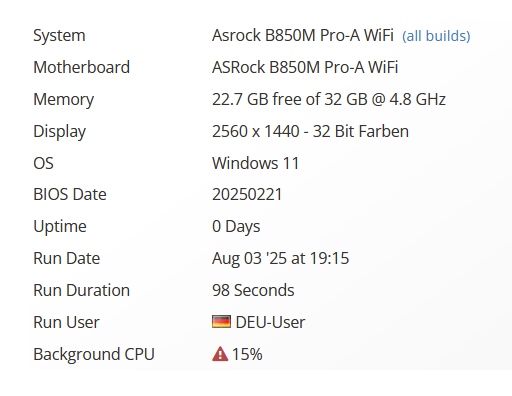Screen dimensions: 512x396
Task: Click the 98 Seconds run duration value
Action: (253, 290)
